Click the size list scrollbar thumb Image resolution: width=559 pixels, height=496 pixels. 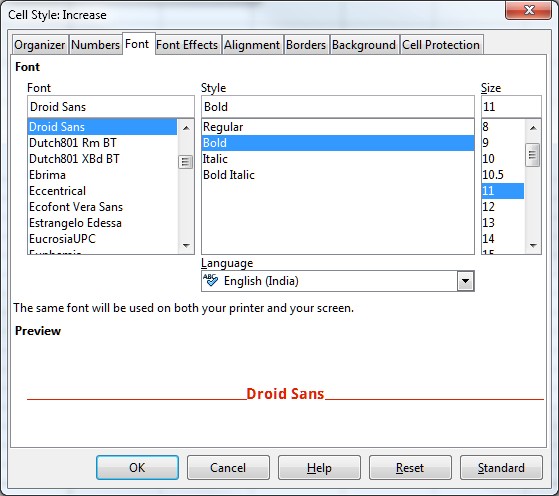tap(533, 155)
